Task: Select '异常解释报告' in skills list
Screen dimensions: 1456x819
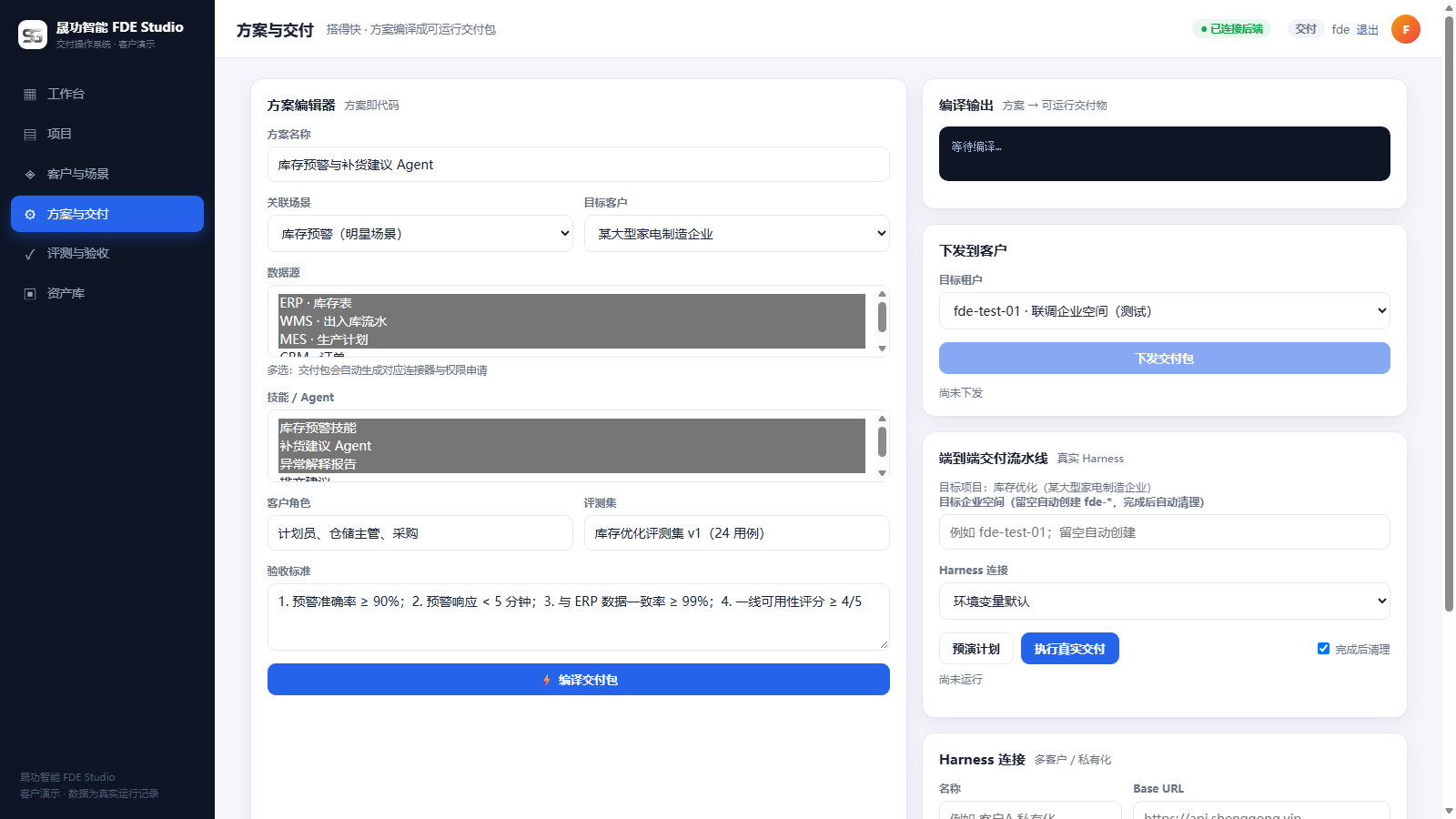Action: (571, 464)
